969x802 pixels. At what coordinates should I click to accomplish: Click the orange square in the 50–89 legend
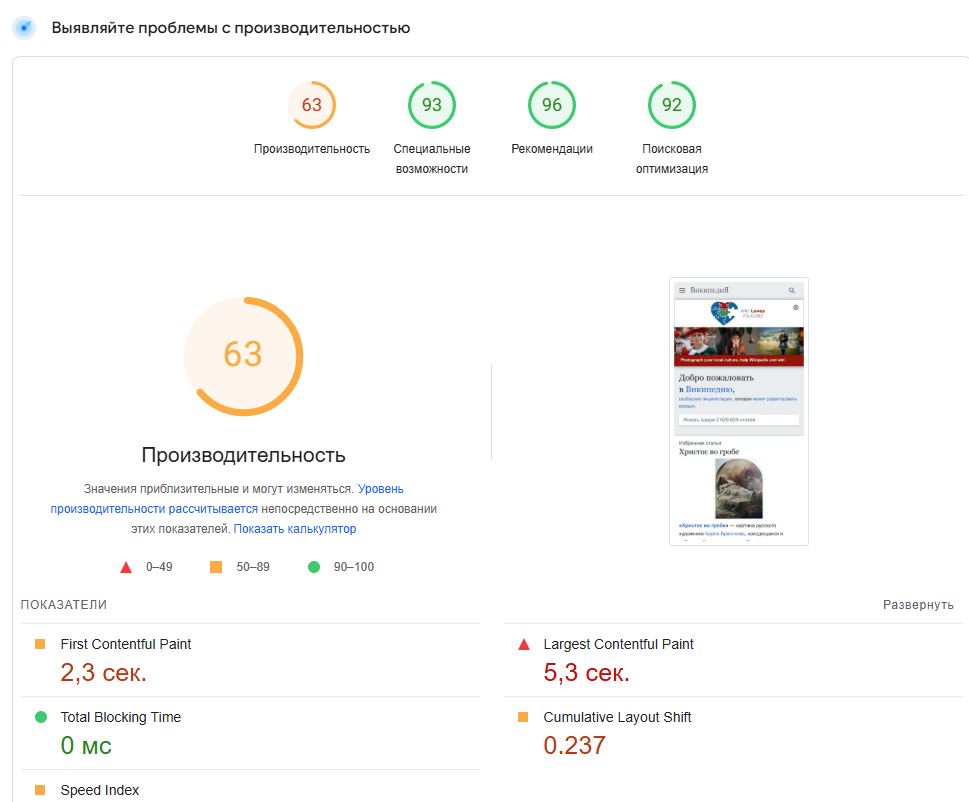pyautogui.click(x=214, y=566)
